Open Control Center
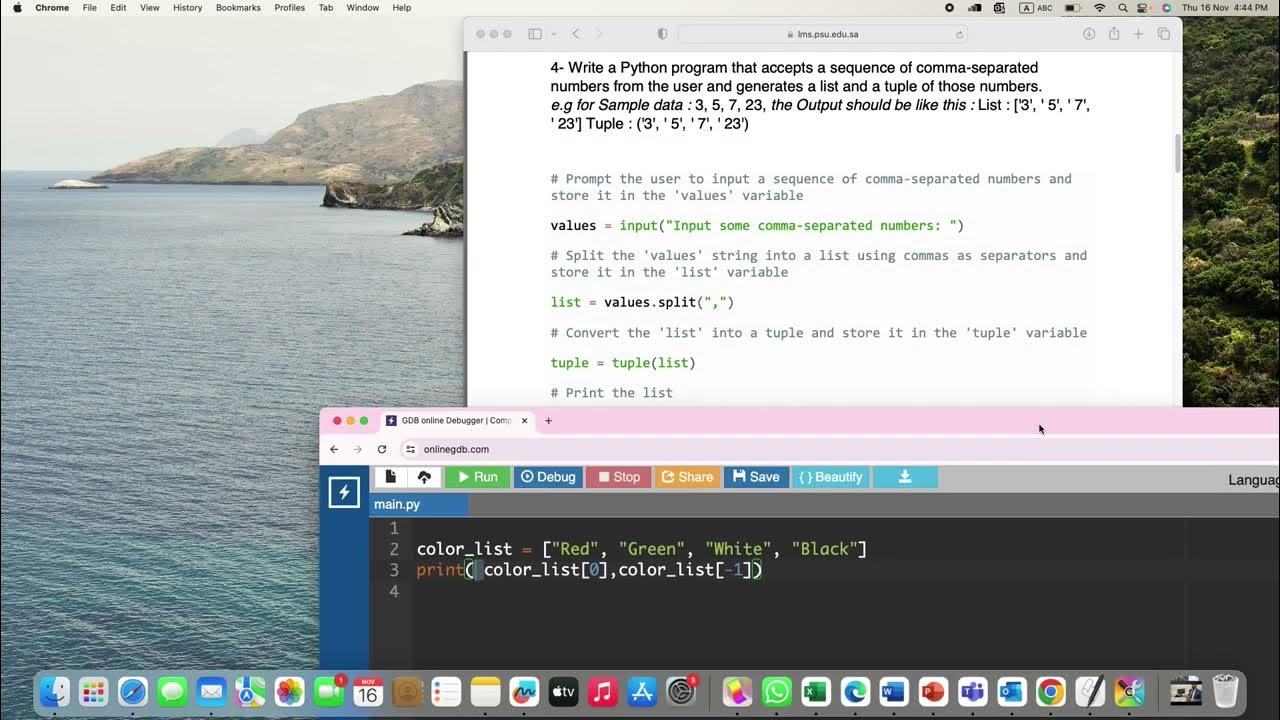The width and height of the screenshot is (1280, 720). pos(1144,7)
